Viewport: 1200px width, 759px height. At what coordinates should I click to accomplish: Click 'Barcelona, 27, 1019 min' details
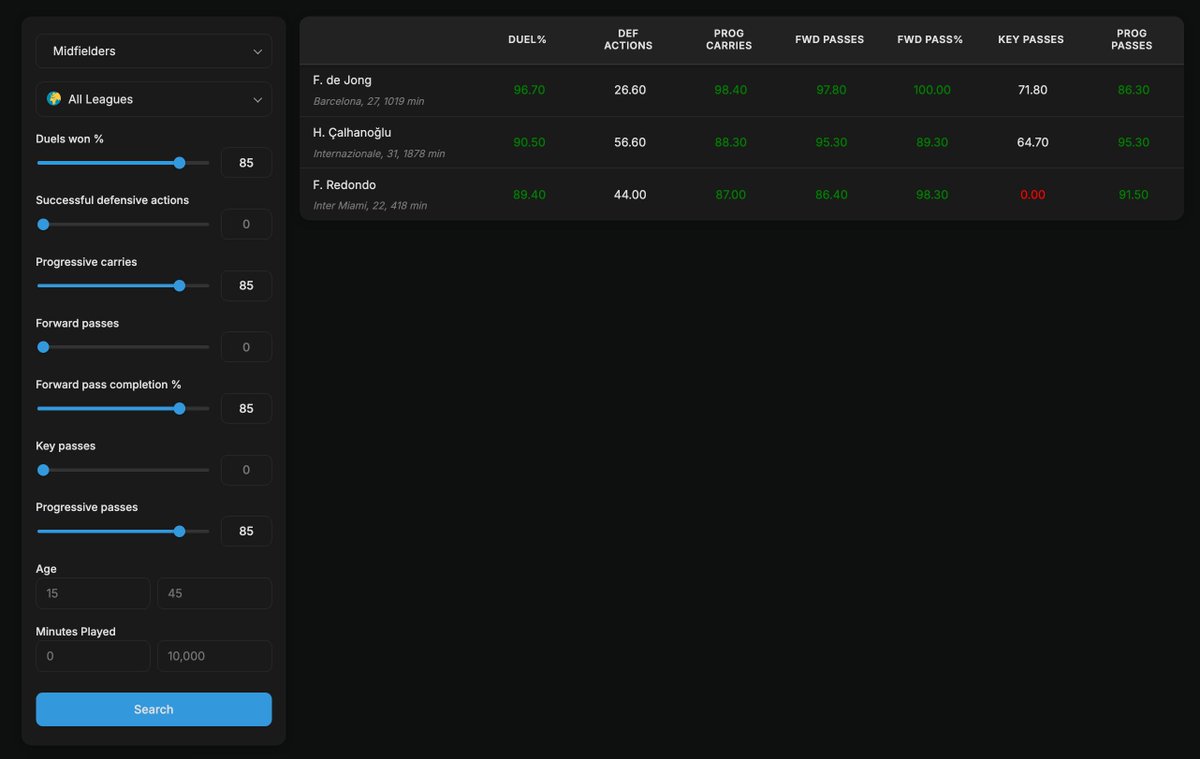pos(369,102)
